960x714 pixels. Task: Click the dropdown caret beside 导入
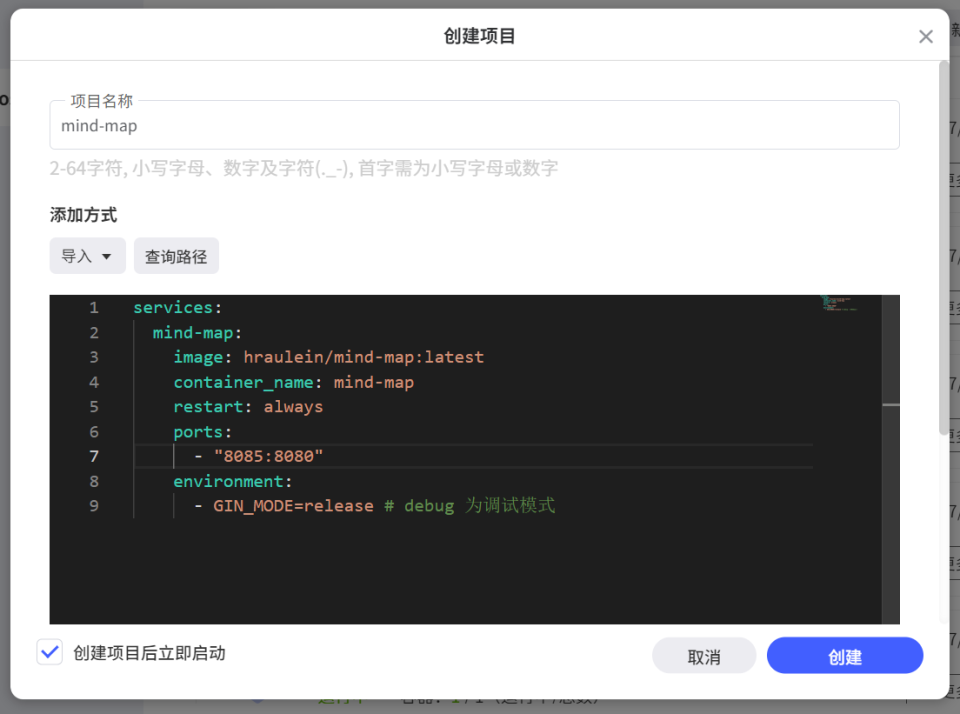click(x=108, y=256)
